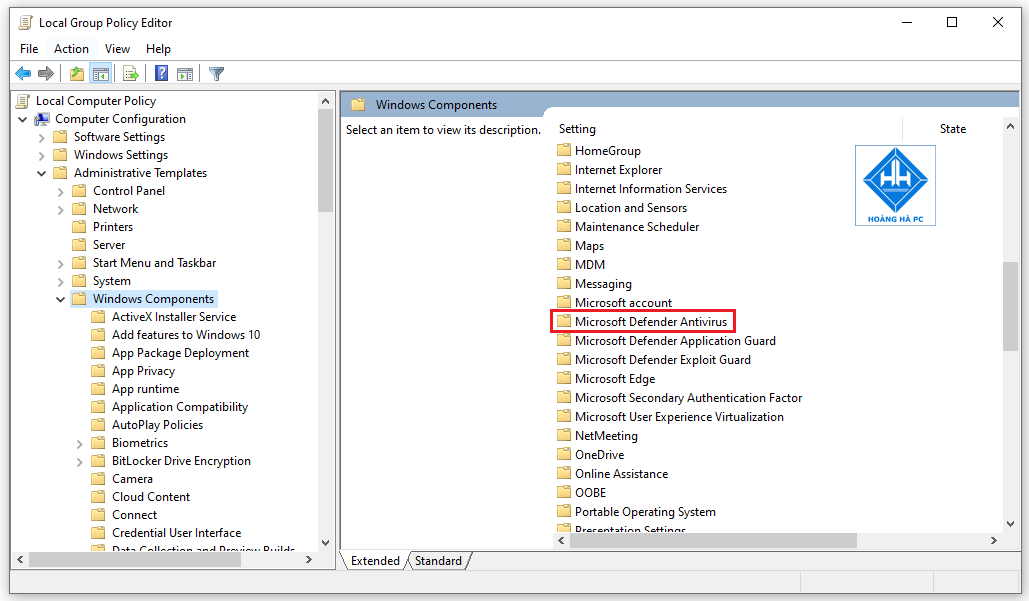Click the Up one level folder icon

(77, 73)
